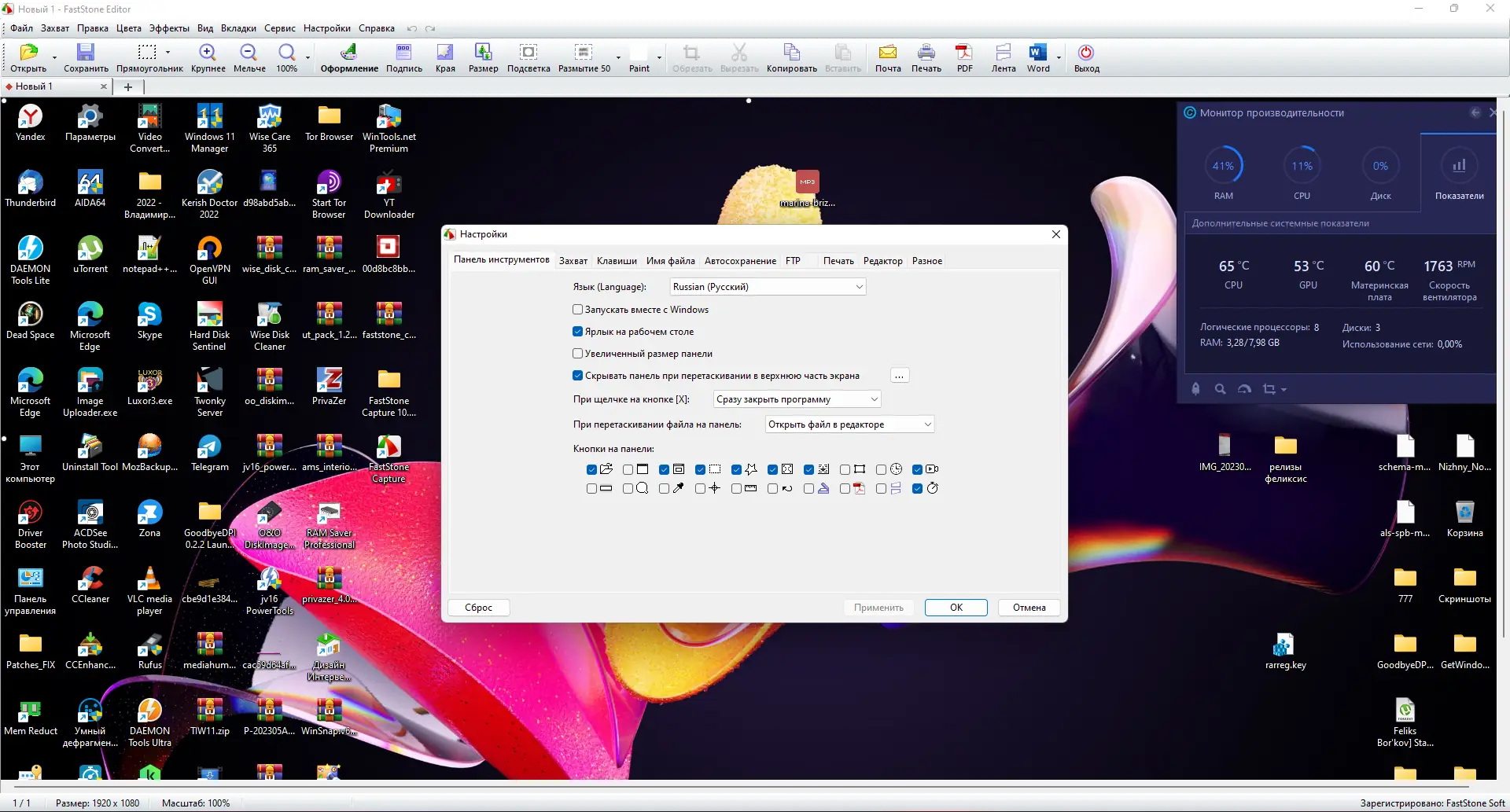Click the Сброс reset button

pyautogui.click(x=478, y=608)
